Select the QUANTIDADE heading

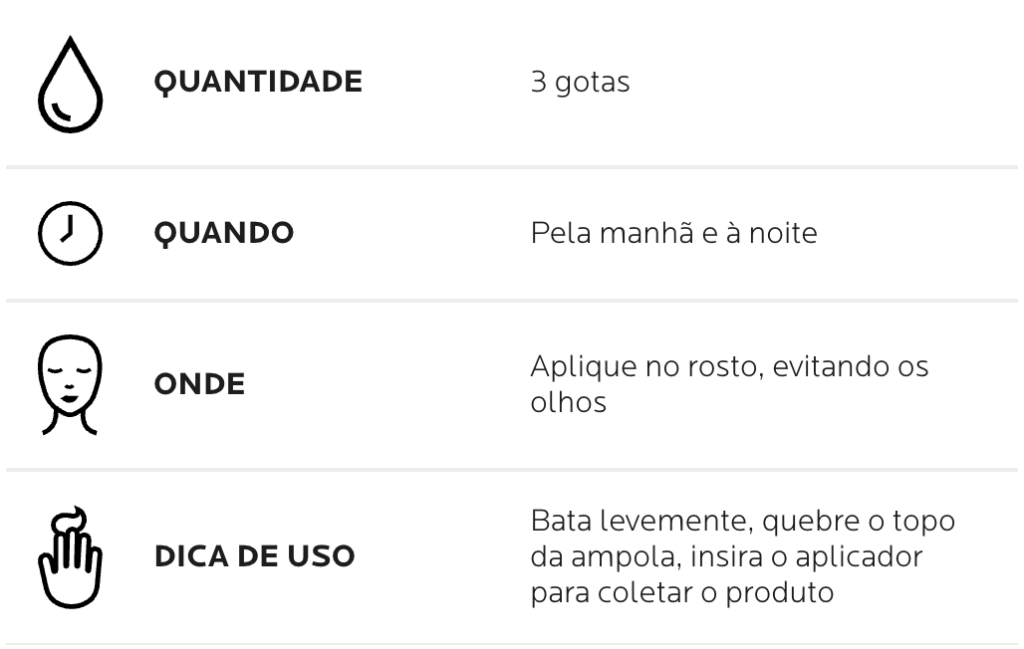pos(258,83)
